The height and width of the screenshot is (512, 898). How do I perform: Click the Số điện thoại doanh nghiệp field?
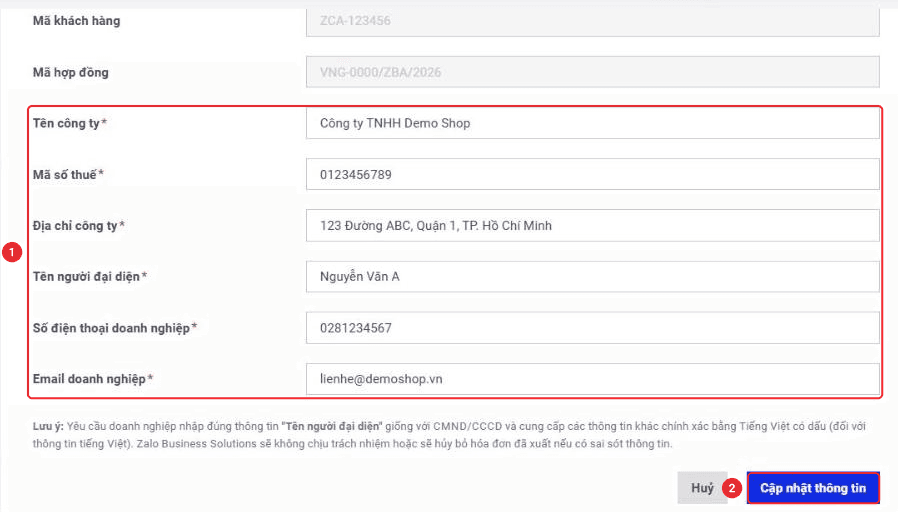pos(593,328)
